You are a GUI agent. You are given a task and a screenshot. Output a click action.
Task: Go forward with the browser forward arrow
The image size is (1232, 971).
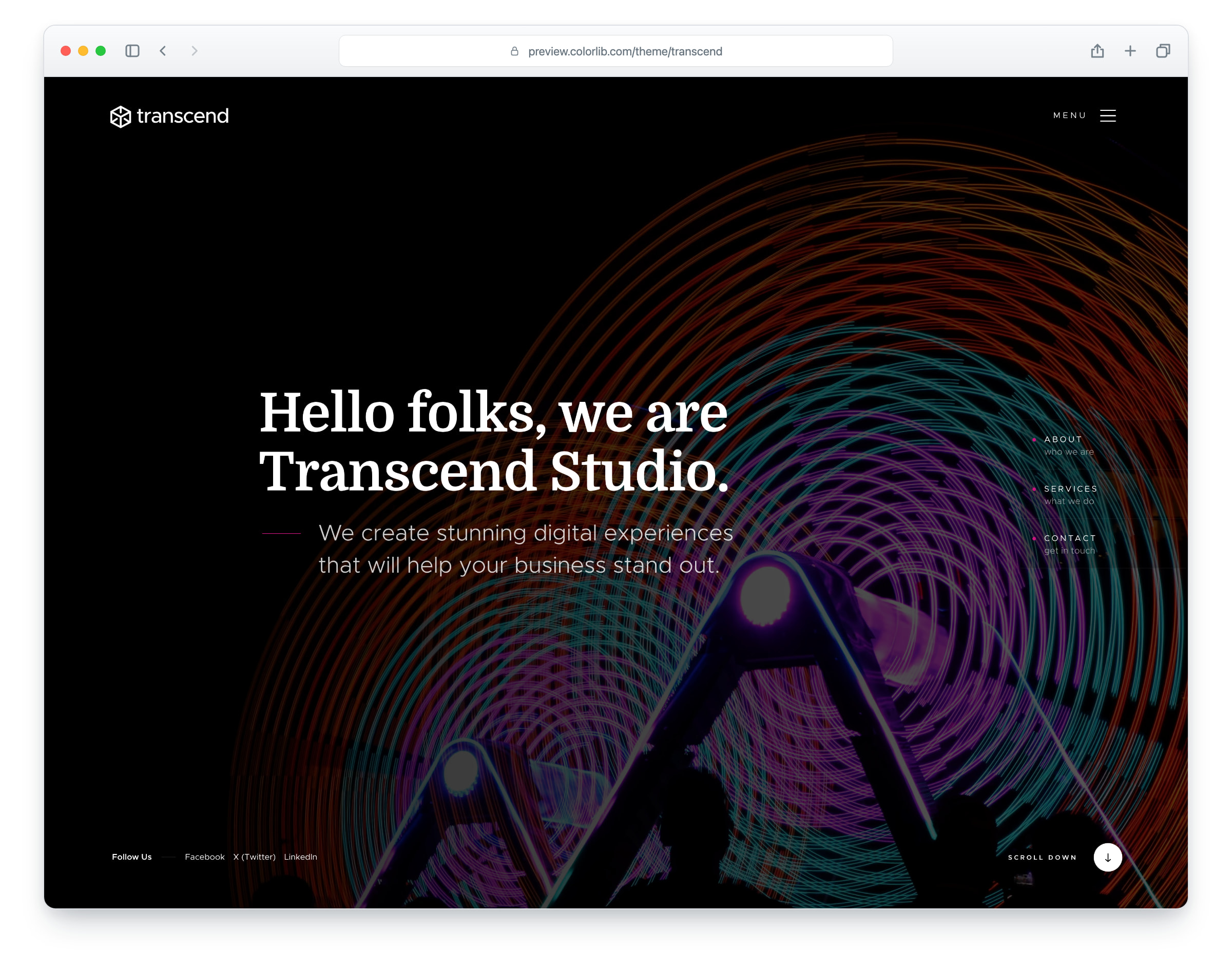(x=195, y=51)
